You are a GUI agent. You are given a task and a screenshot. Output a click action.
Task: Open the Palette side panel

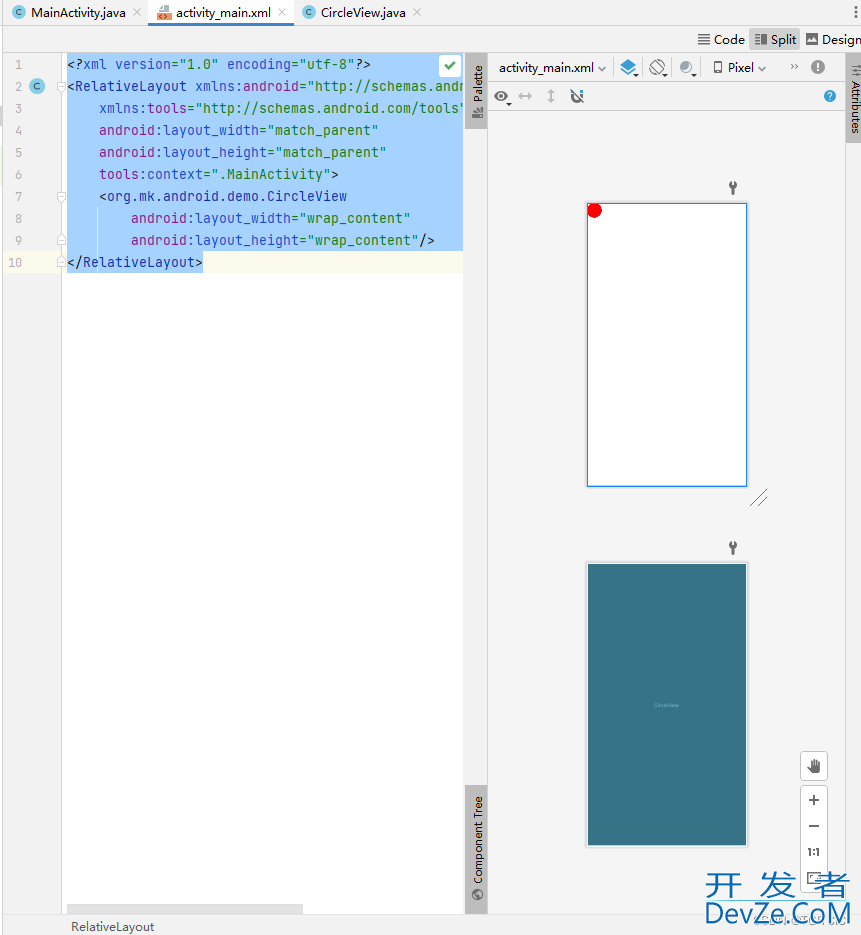477,91
